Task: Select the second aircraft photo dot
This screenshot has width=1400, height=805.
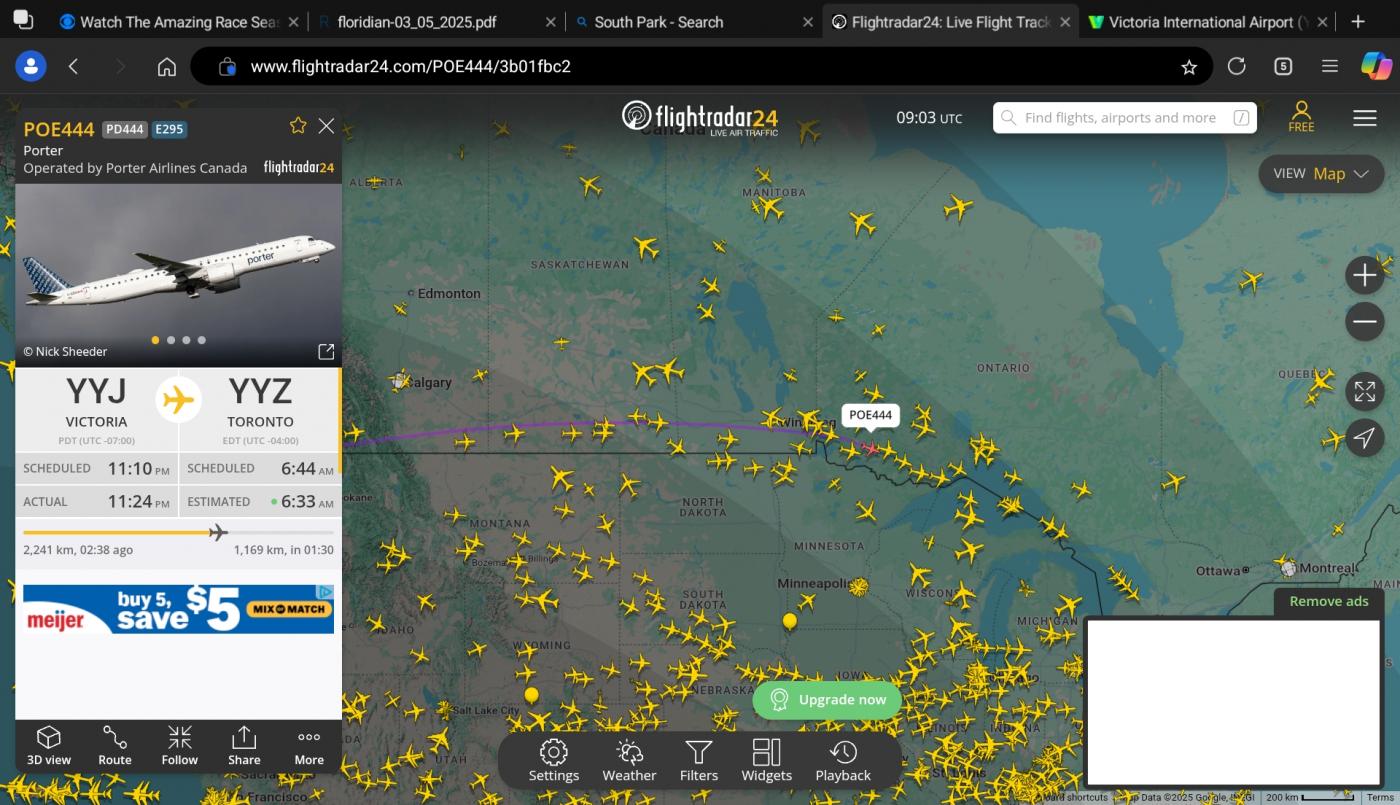Action: point(171,340)
